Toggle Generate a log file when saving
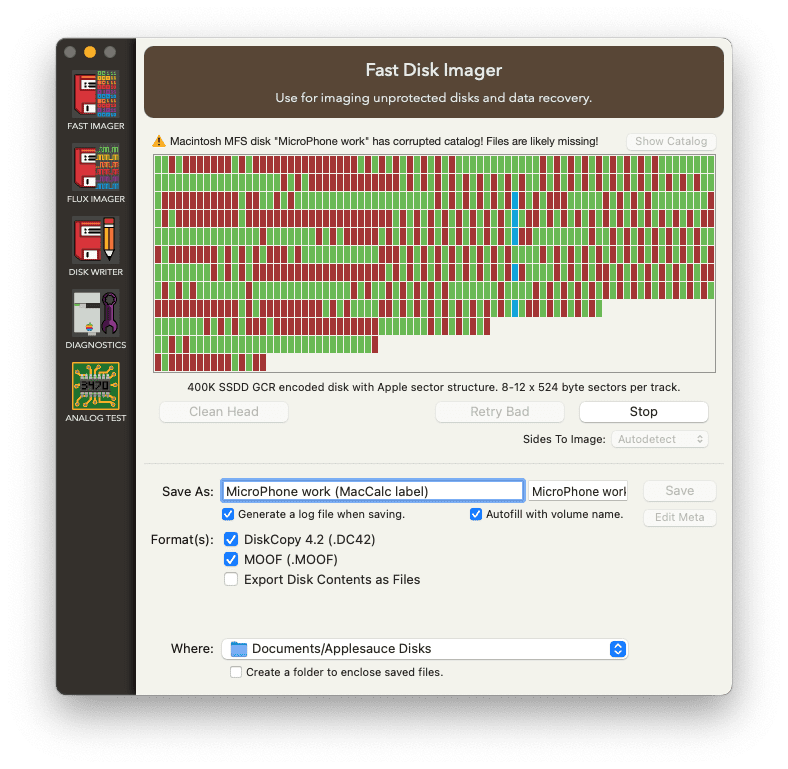The height and width of the screenshot is (769, 788). click(x=229, y=514)
